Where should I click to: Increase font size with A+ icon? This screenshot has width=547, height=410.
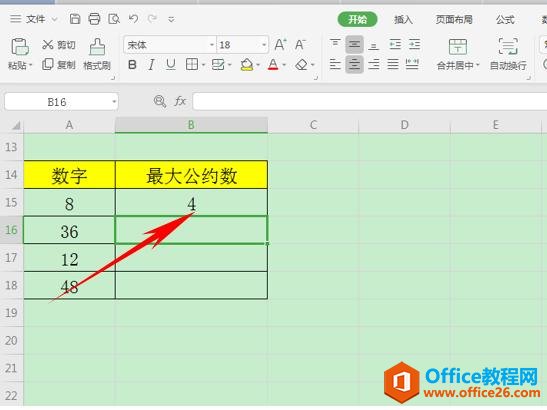(280, 45)
